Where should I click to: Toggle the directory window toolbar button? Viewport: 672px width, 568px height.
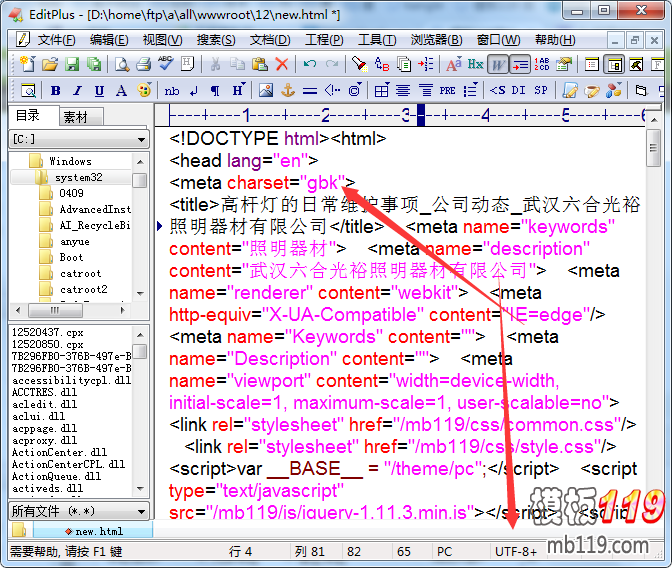(x=614, y=65)
